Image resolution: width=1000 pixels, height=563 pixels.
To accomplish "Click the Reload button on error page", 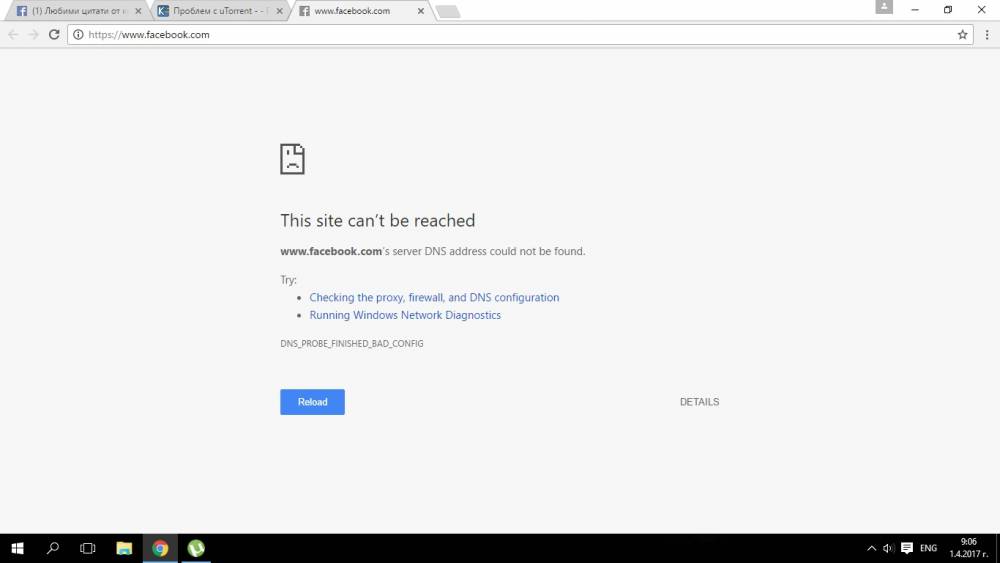I will (312, 402).
